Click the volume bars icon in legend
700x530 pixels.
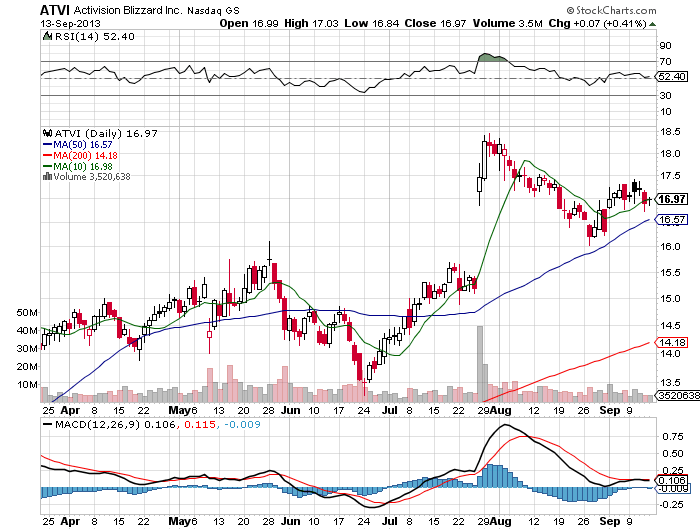pyautogui.click(x=47, y=176)
